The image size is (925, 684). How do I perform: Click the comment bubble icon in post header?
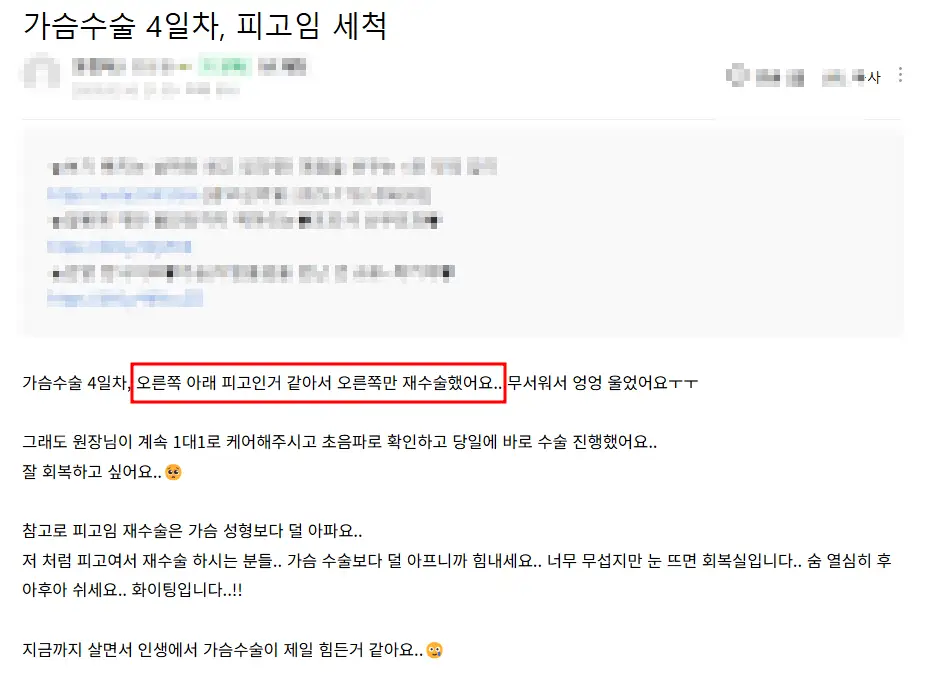click(737, 76)
